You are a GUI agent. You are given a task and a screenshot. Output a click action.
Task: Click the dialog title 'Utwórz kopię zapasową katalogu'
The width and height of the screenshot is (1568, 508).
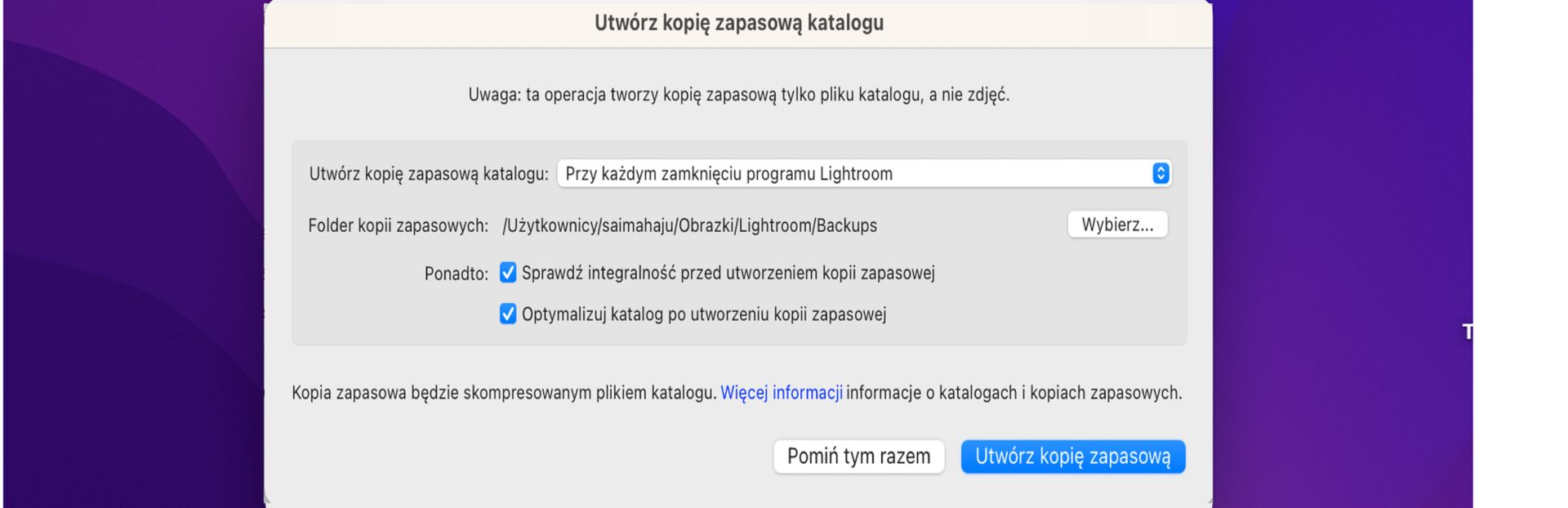pyautogui.click(x=737, y=22)
